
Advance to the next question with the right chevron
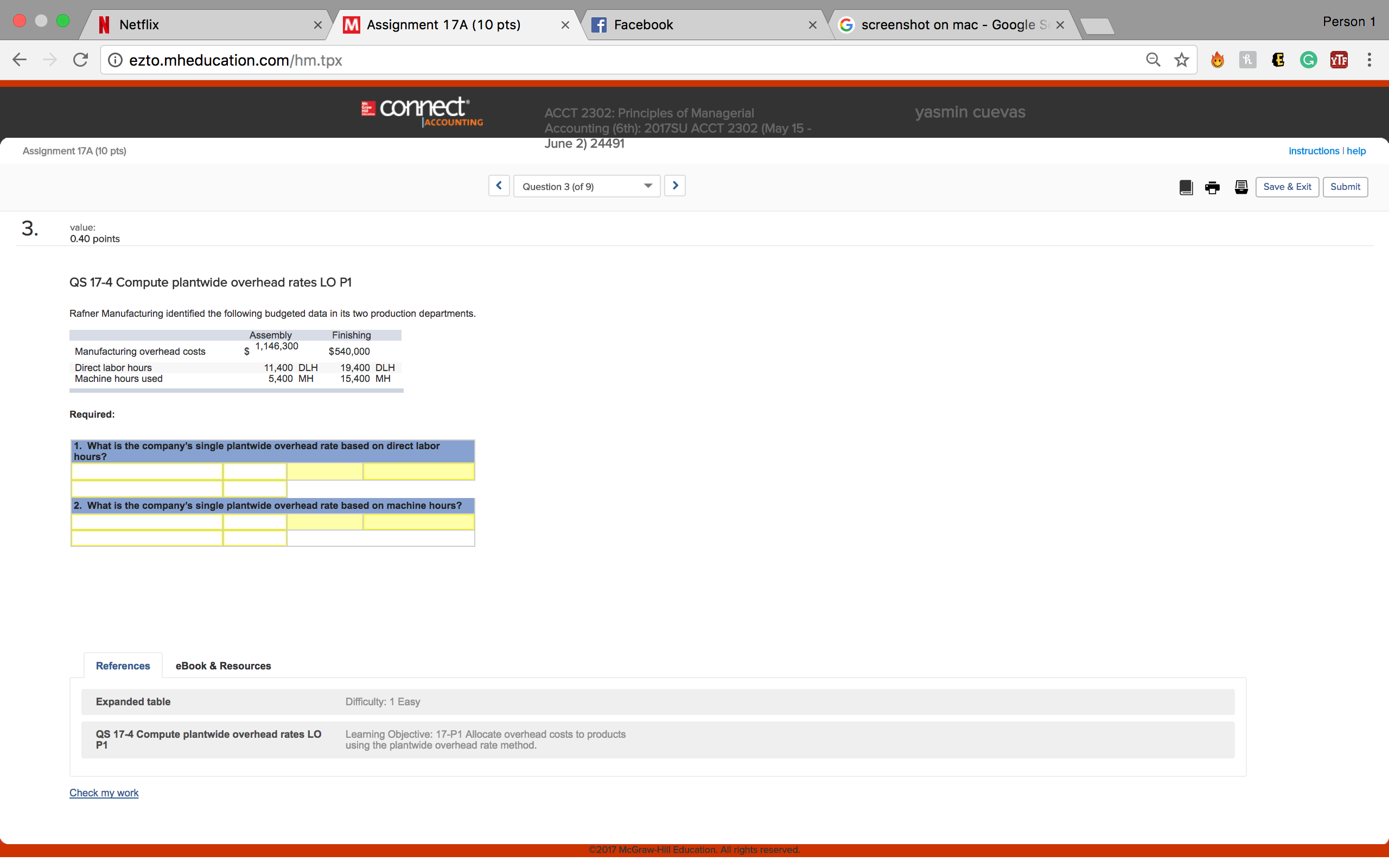[675, 186]
